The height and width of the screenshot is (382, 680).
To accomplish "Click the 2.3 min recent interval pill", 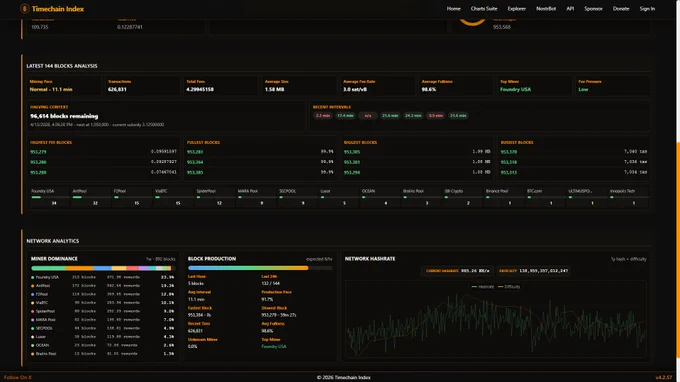I will coord(323,116).
